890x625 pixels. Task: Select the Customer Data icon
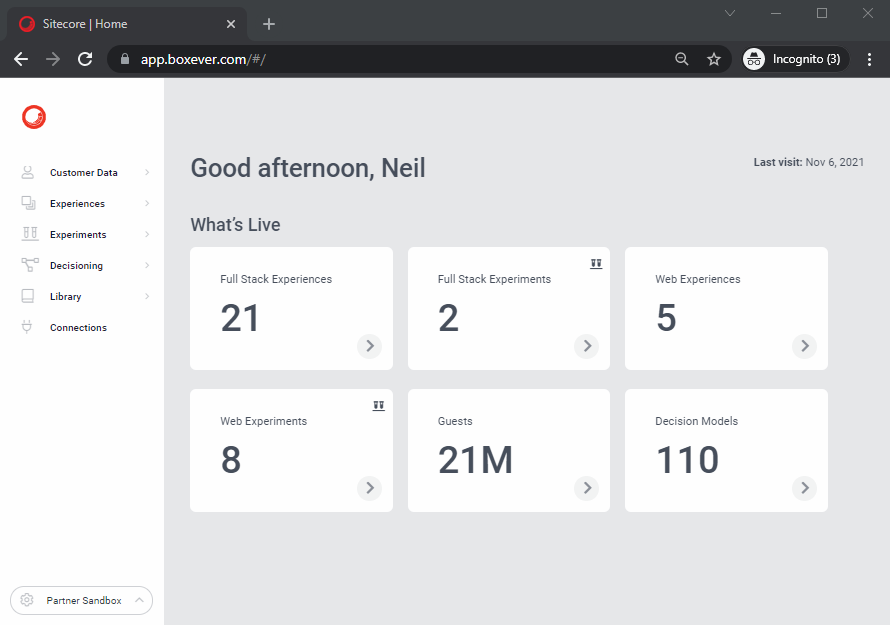(27, 172)
